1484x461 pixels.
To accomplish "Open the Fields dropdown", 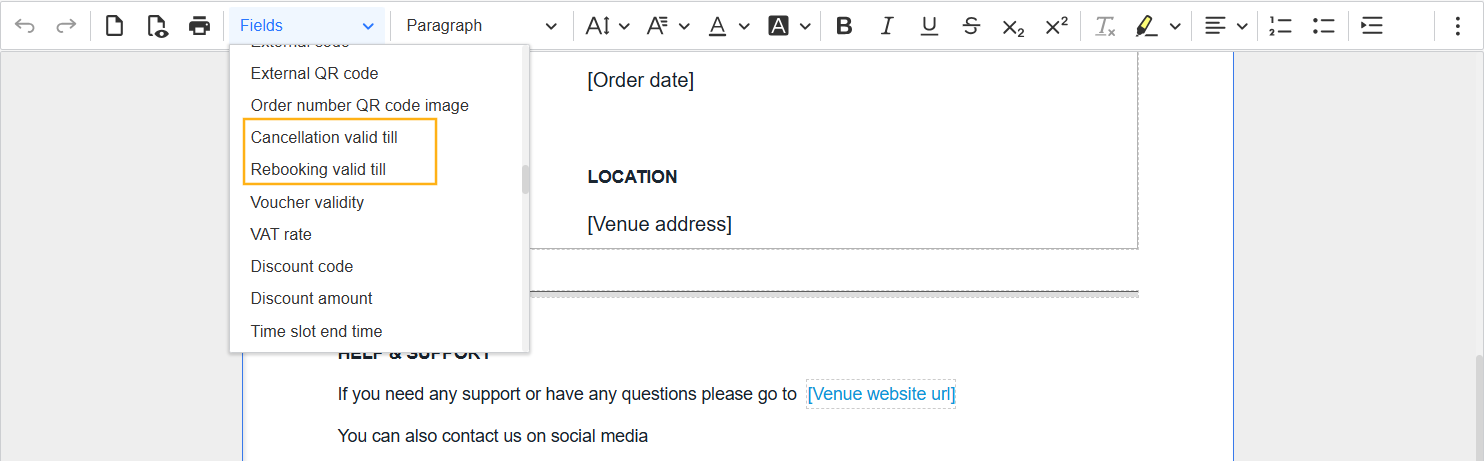I will pyautogui.click(x=307, y=26).
